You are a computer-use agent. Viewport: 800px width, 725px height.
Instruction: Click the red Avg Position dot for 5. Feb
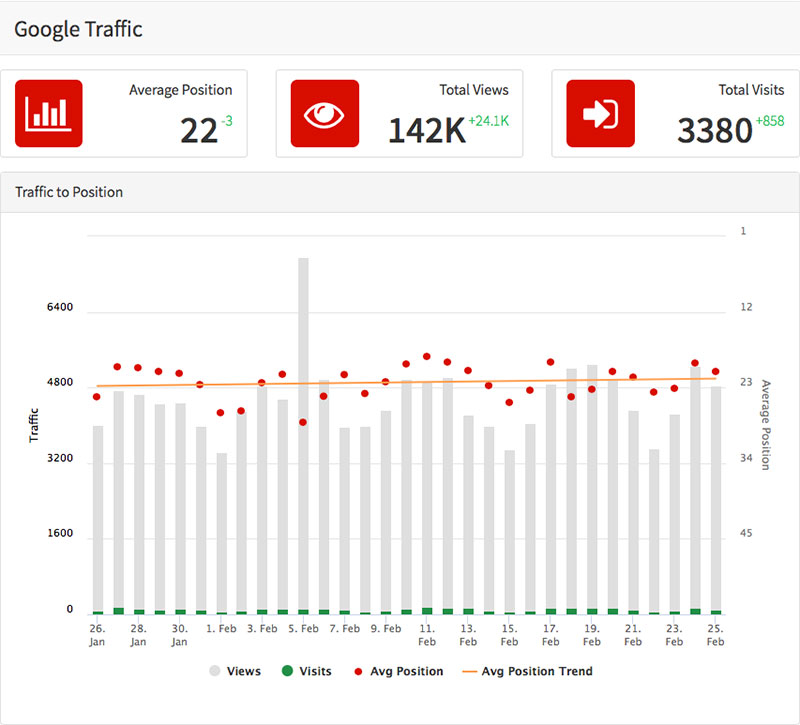pos(303,422)
